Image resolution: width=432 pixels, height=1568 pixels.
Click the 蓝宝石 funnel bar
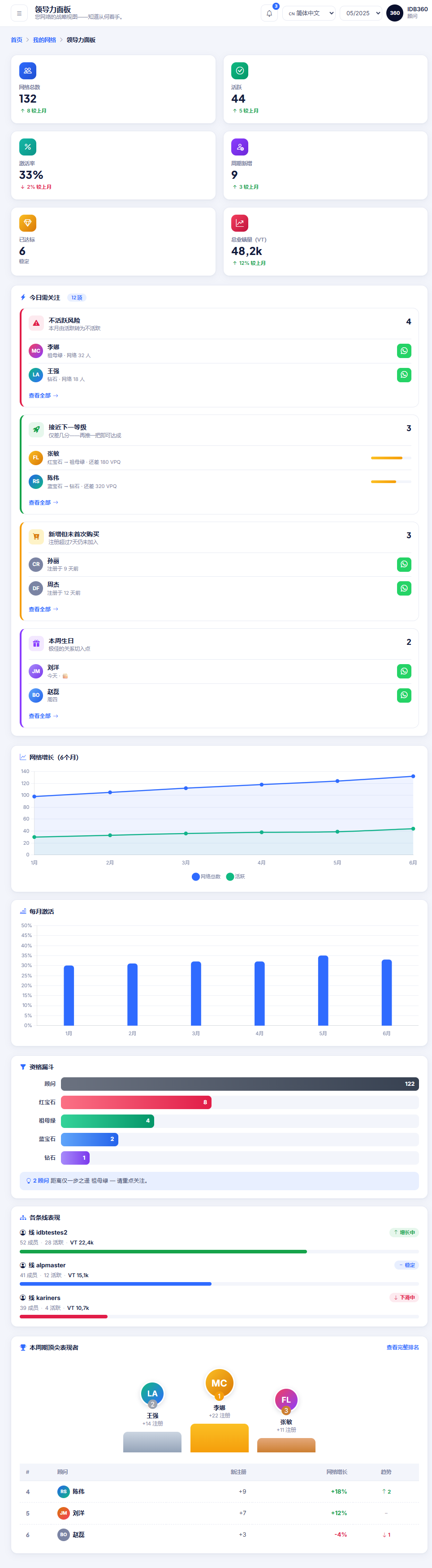(90, 1139)
